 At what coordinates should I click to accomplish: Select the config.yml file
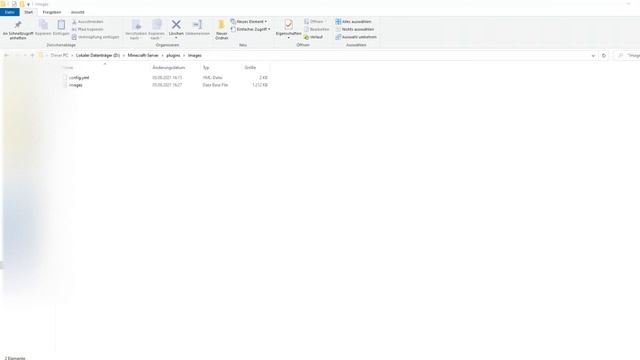[79, 78]
